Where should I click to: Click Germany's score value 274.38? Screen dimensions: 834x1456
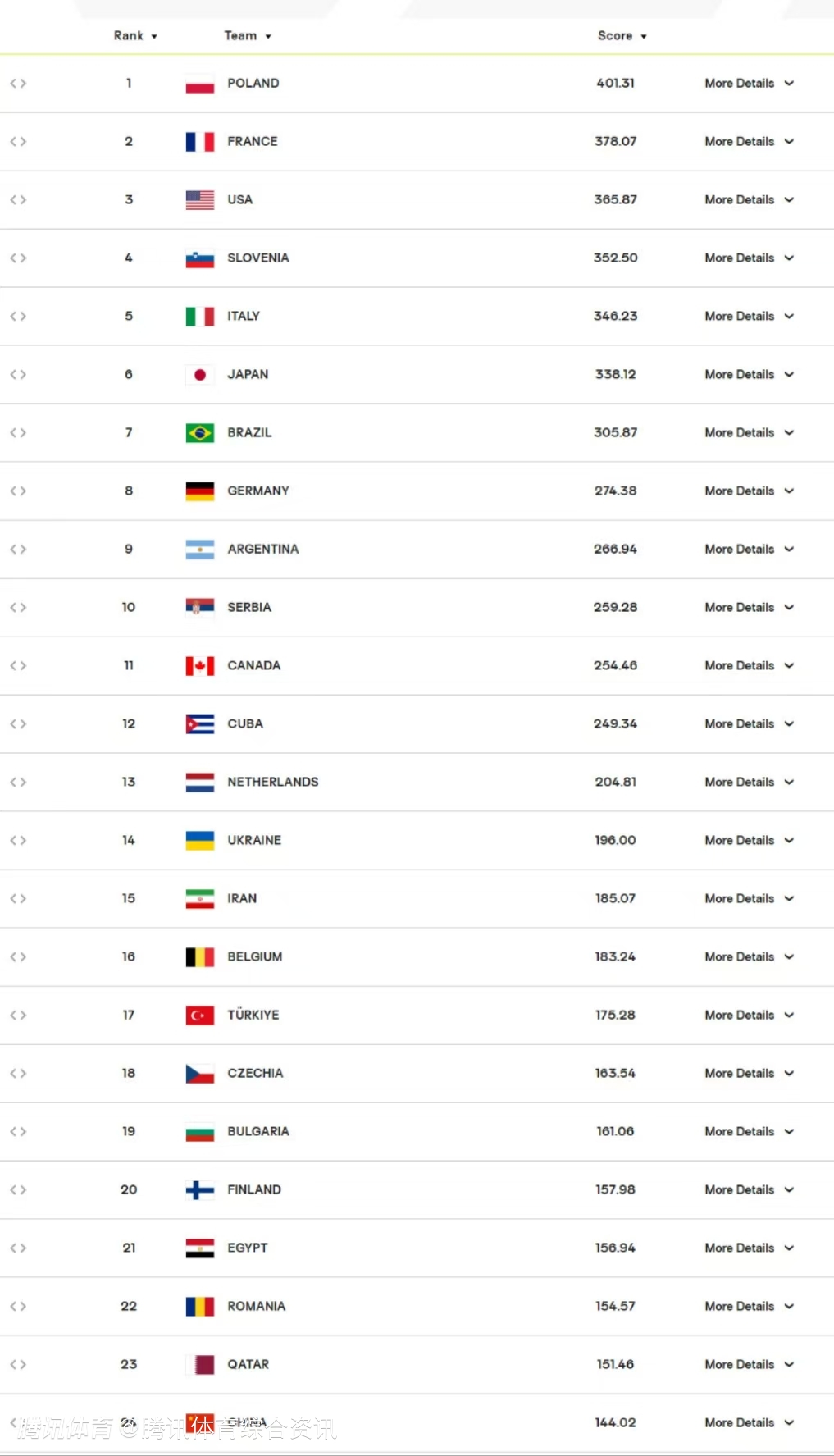[616, 491]
